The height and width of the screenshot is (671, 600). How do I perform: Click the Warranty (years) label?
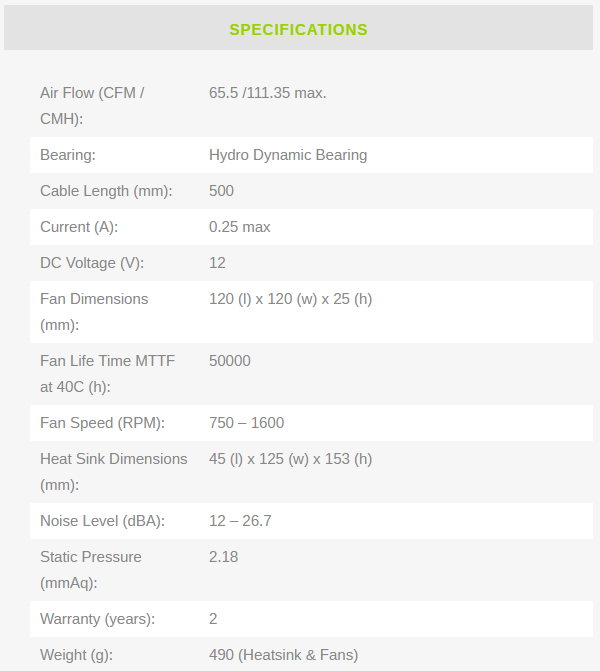pyautogui.click(x=97, y=619)
